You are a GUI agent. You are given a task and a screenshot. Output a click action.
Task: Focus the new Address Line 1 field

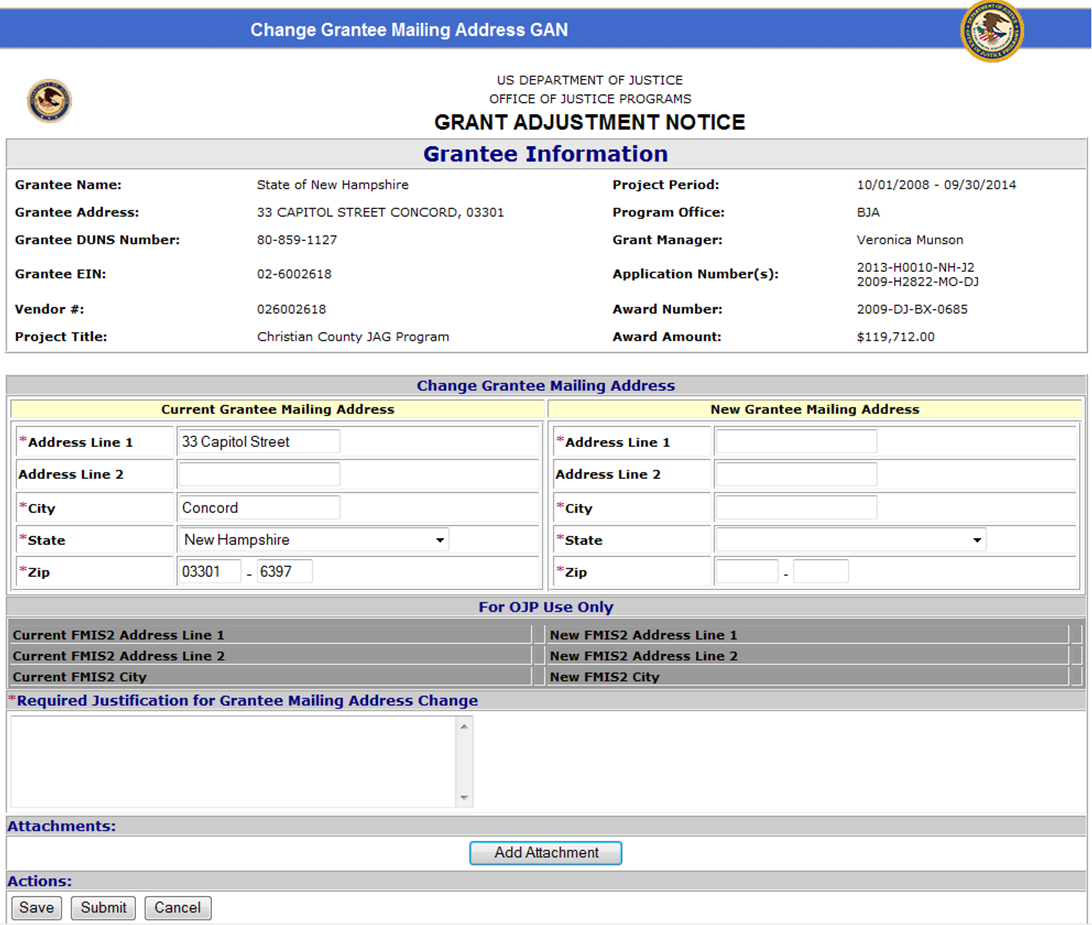pos(796,442)
